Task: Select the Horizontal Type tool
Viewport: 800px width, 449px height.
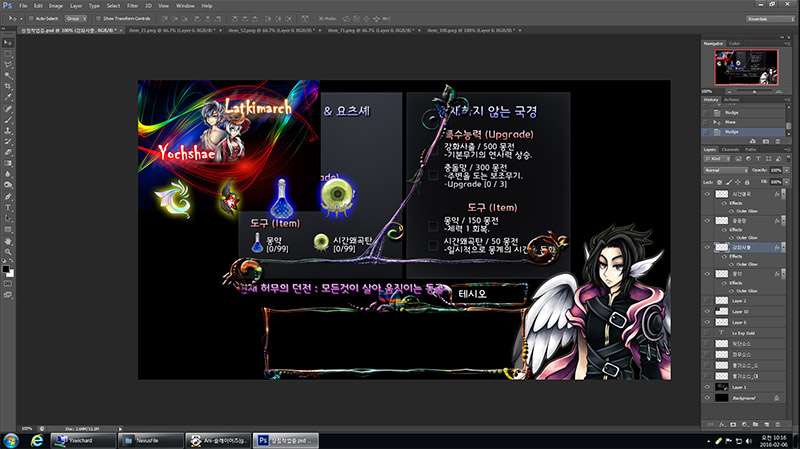Action: 8,208
